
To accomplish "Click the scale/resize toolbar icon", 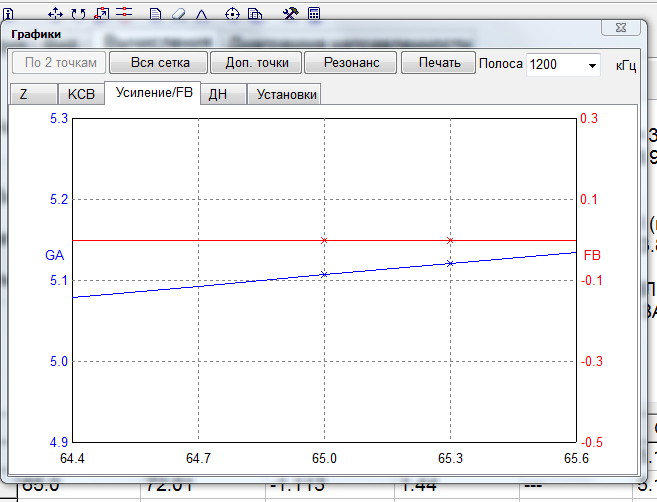I will point(101,14).
